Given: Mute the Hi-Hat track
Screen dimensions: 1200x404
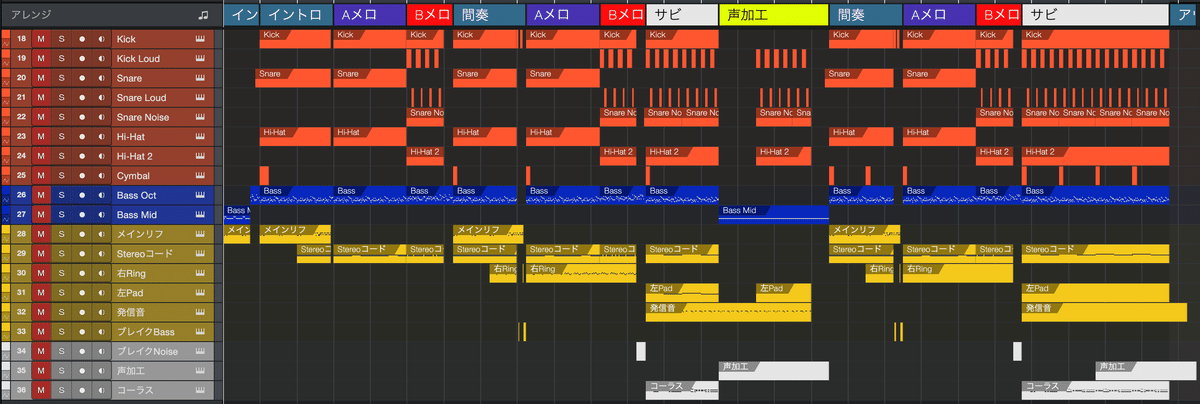Looking at the screenshot, I should 42,137.
